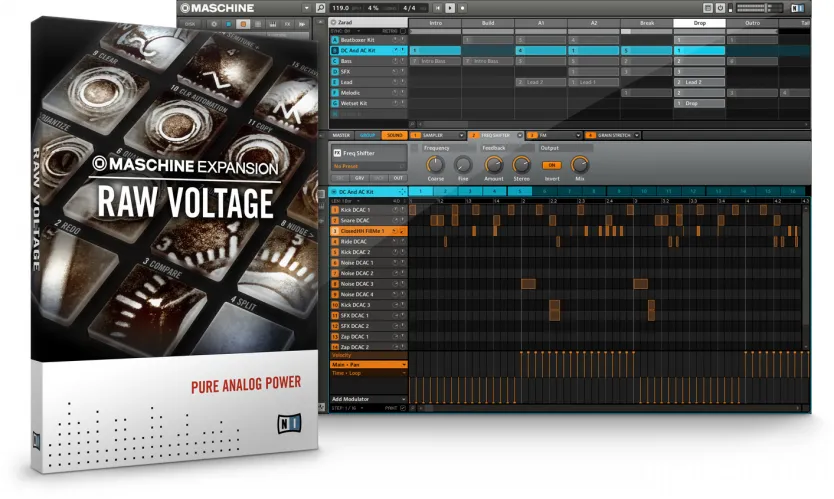Mute the Snare DCAC sound
Image resolution: width=834 pixels, height=499 pixels.
point(396,220)
